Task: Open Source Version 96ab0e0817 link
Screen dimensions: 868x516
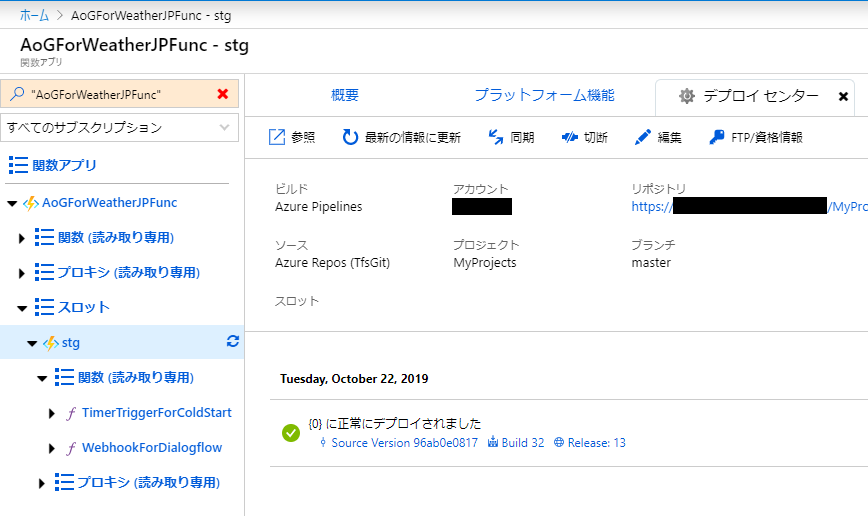Action: 404,442
